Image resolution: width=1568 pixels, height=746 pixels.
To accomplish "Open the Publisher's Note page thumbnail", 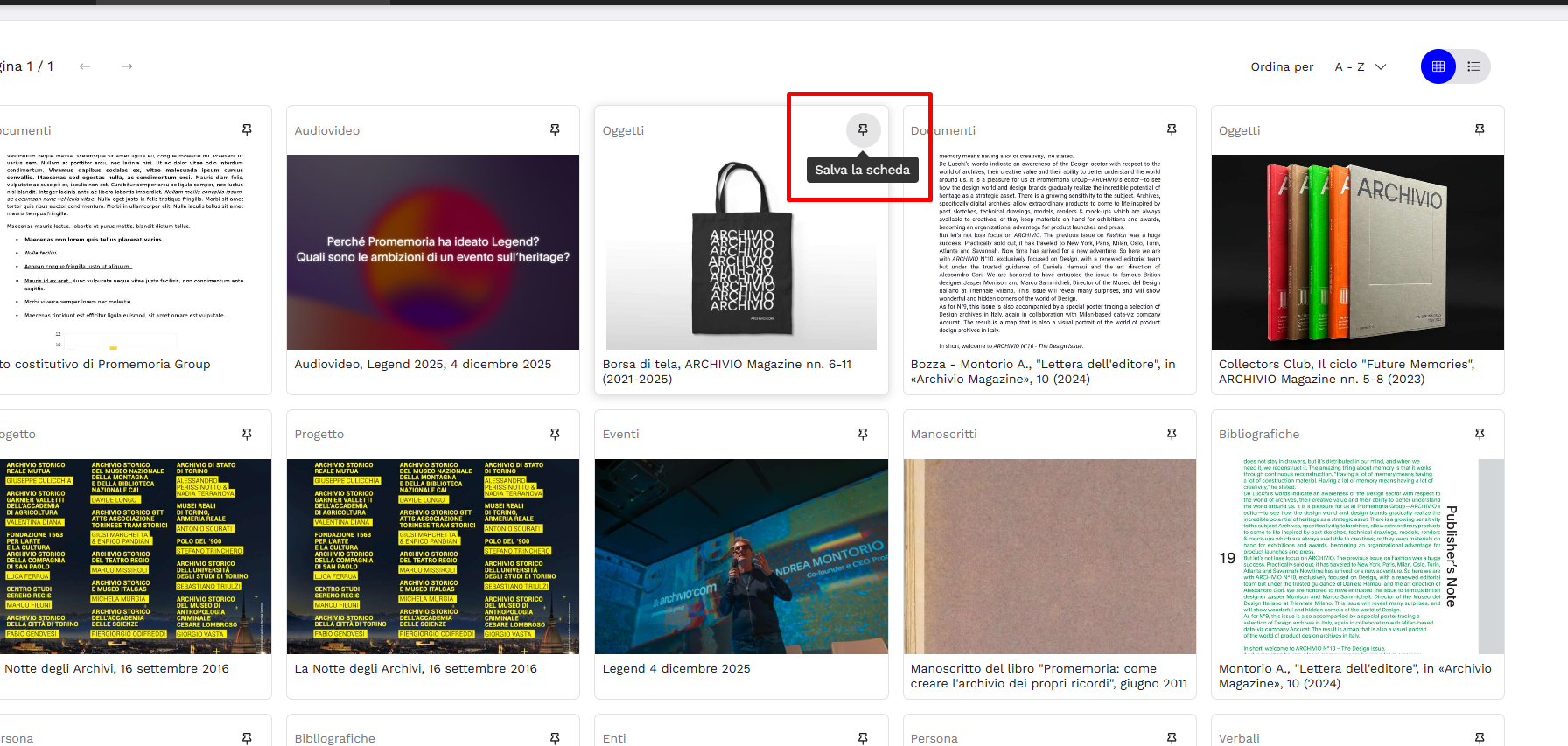I will [x=1358, y=556].
